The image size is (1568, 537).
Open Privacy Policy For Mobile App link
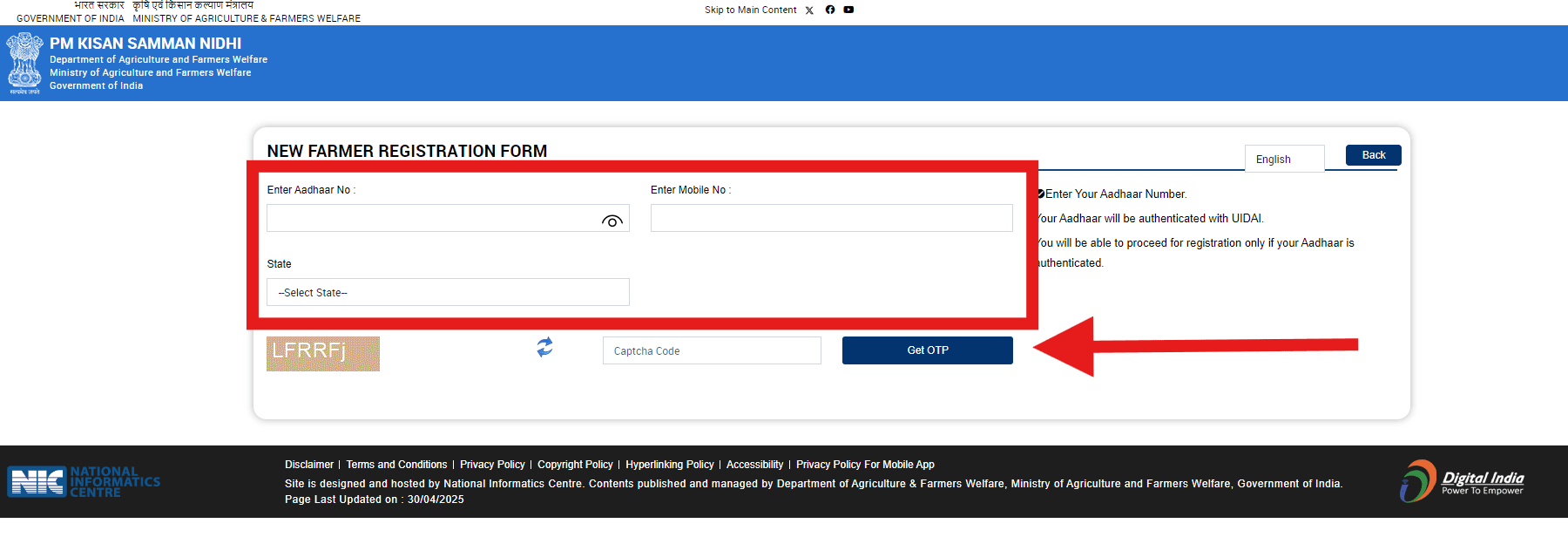click(x=865, y=465)
